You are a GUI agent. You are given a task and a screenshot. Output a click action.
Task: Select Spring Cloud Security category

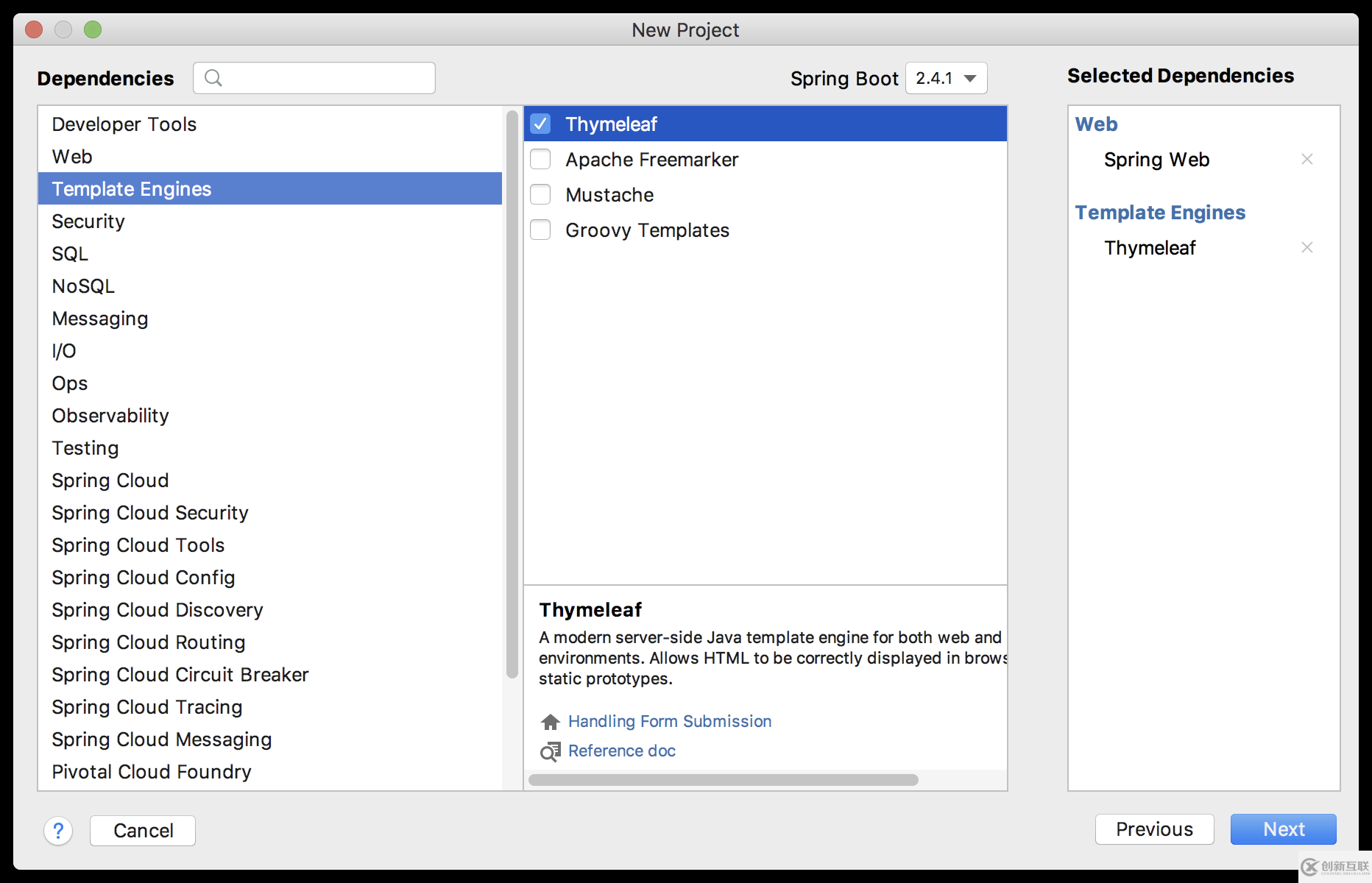270,512
